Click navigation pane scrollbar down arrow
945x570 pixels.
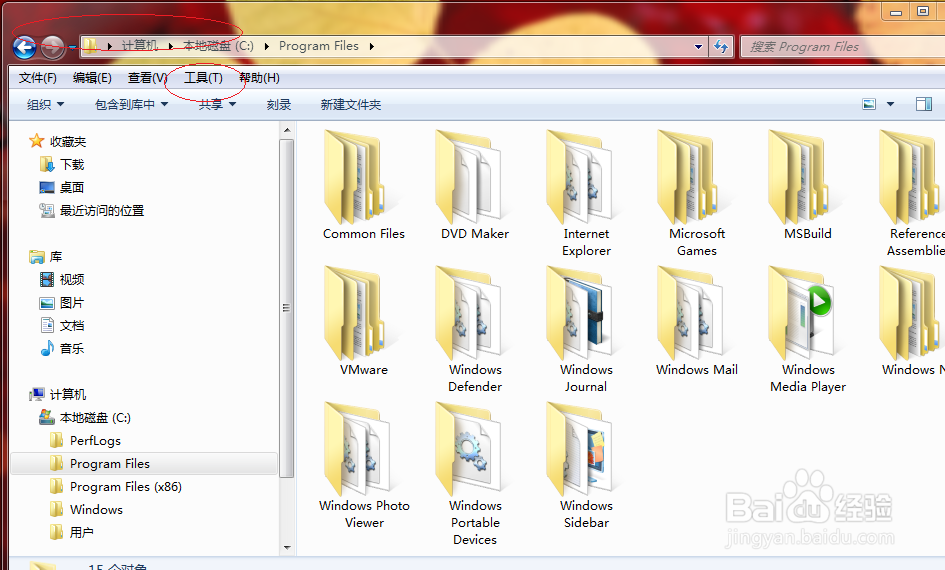click(287, 548)
